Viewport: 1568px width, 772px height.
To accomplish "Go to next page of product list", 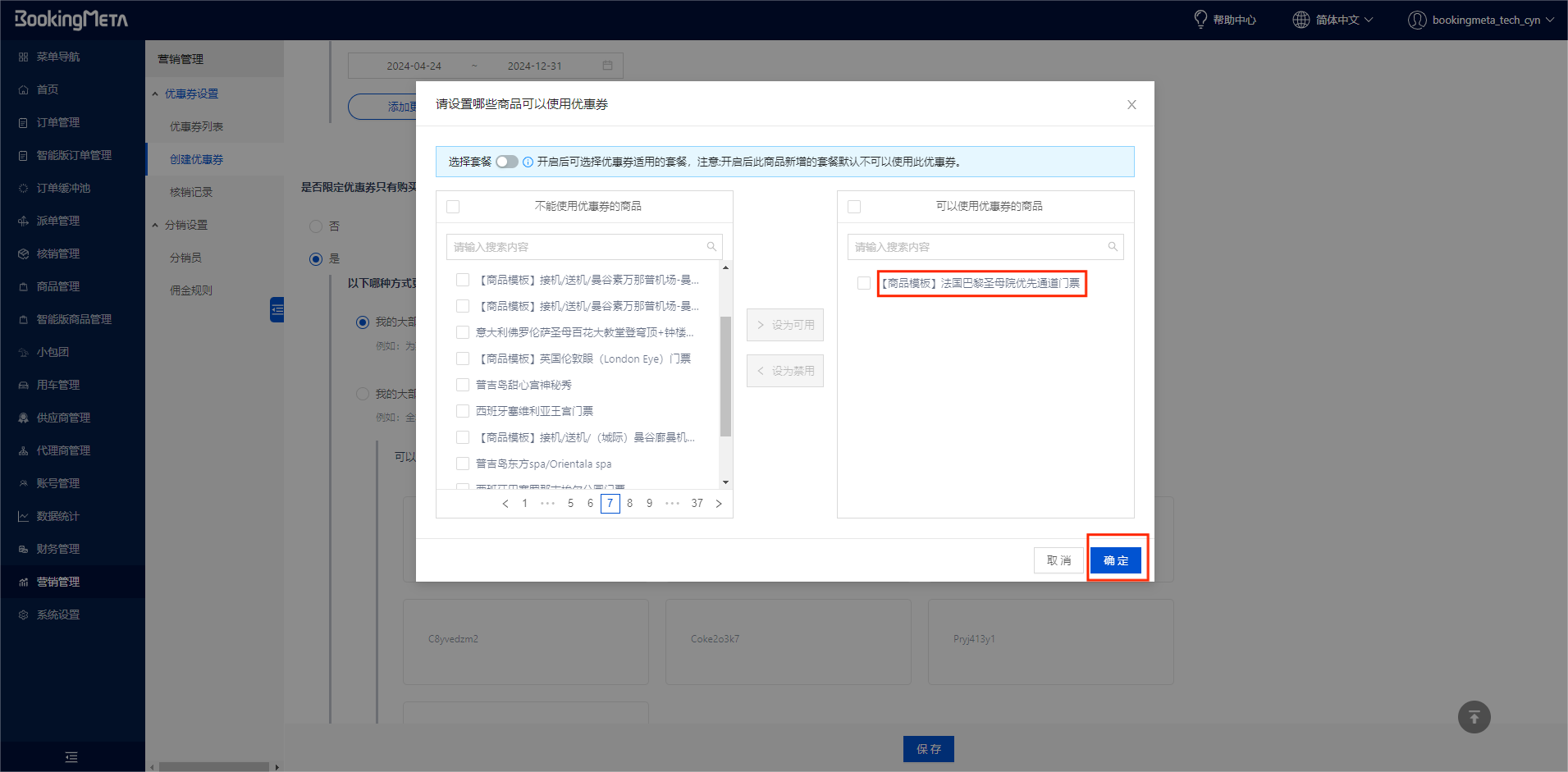I will click(719, 504).
